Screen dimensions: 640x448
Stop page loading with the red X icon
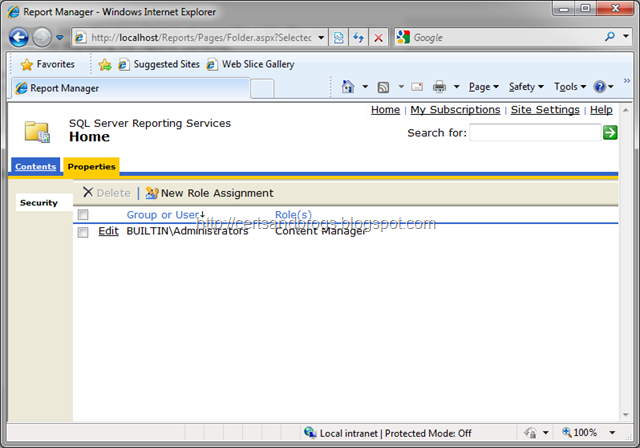[378, 38]
